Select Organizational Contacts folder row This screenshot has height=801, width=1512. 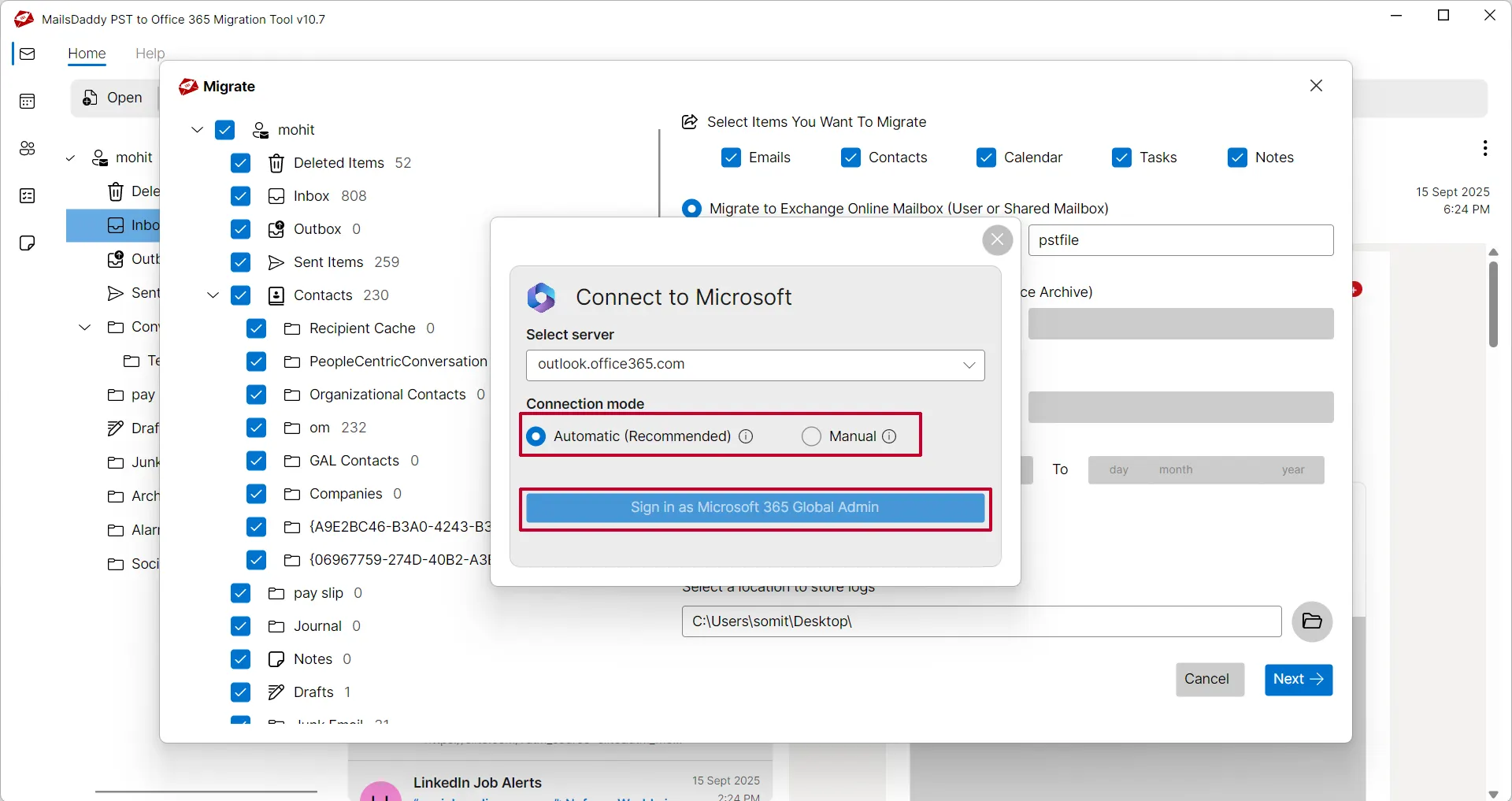(x=384, y=395)
